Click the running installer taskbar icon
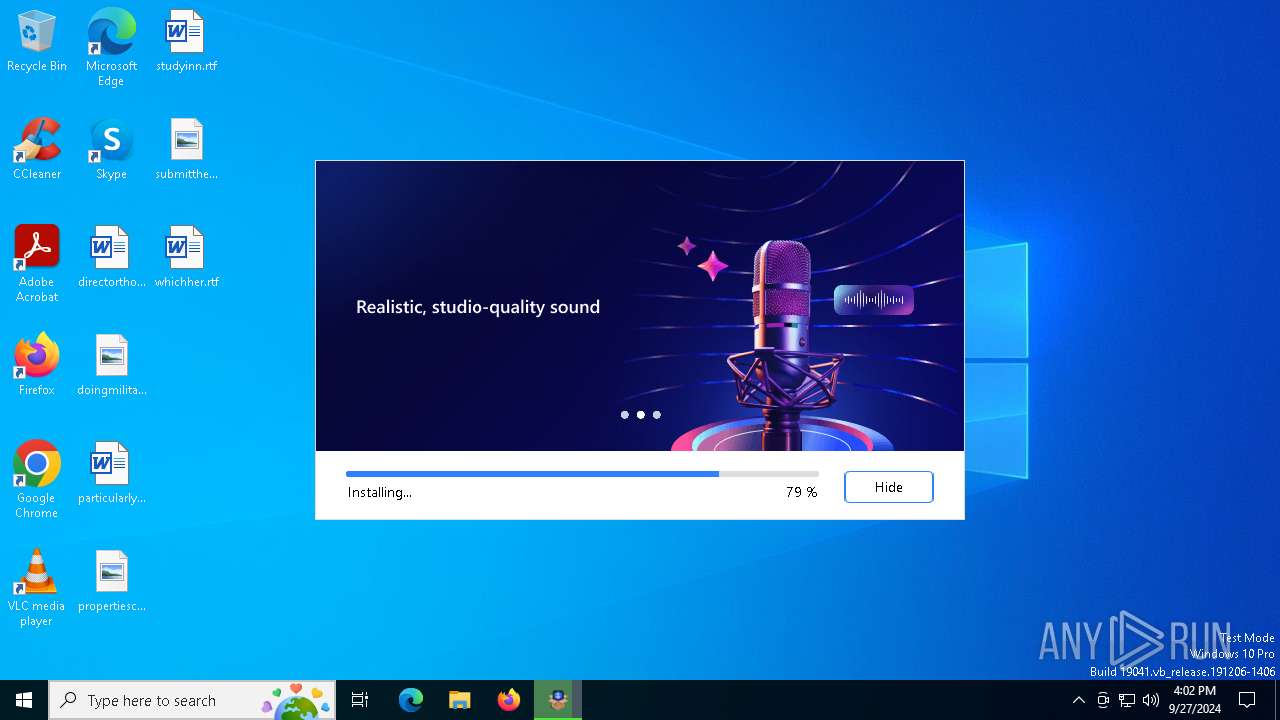The image size is (1280, 720). (558, 700)
